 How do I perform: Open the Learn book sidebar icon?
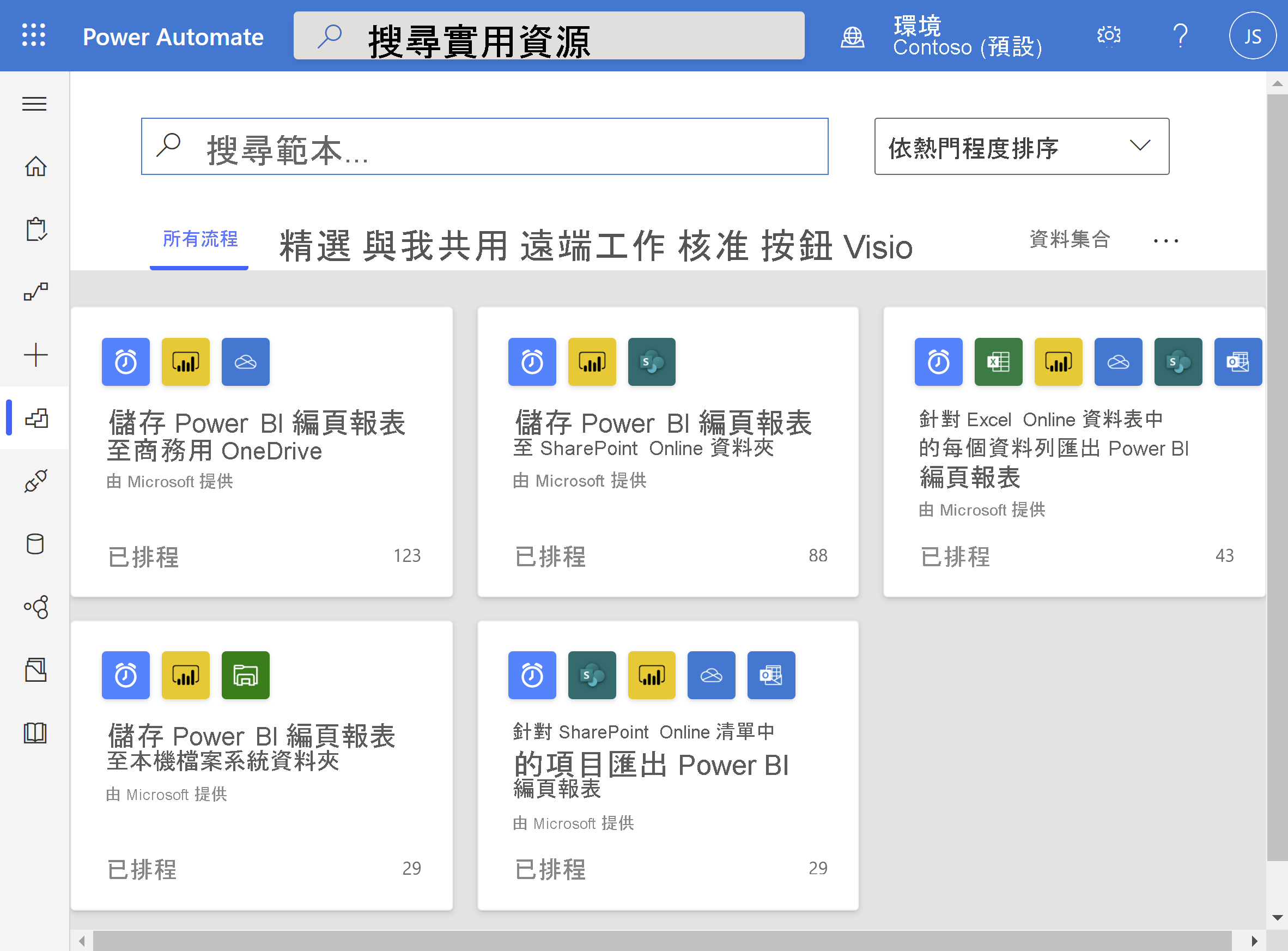pos(35,733)
